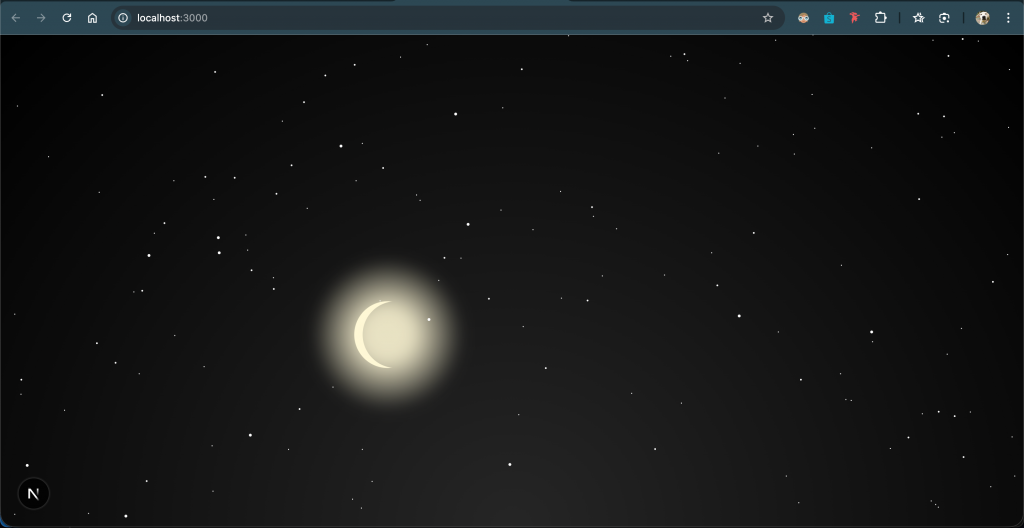
Task: Open the browser three-dot menu
Action: (1008, 18)
